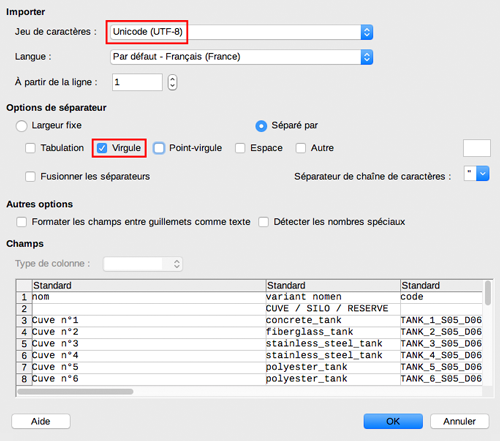This screenshot has height=441, width=500.
Task: Open the Jeu de caractères dropdown
Action: (241, 32)
